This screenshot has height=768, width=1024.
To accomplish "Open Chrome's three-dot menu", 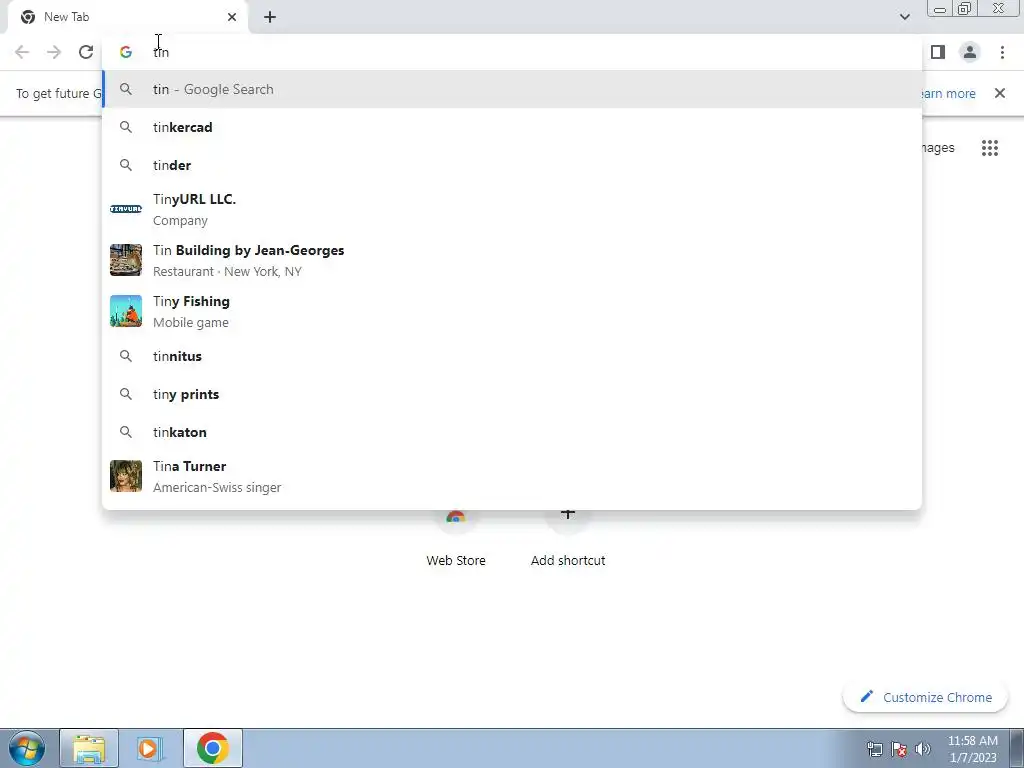I will [x=1002, y=52].
